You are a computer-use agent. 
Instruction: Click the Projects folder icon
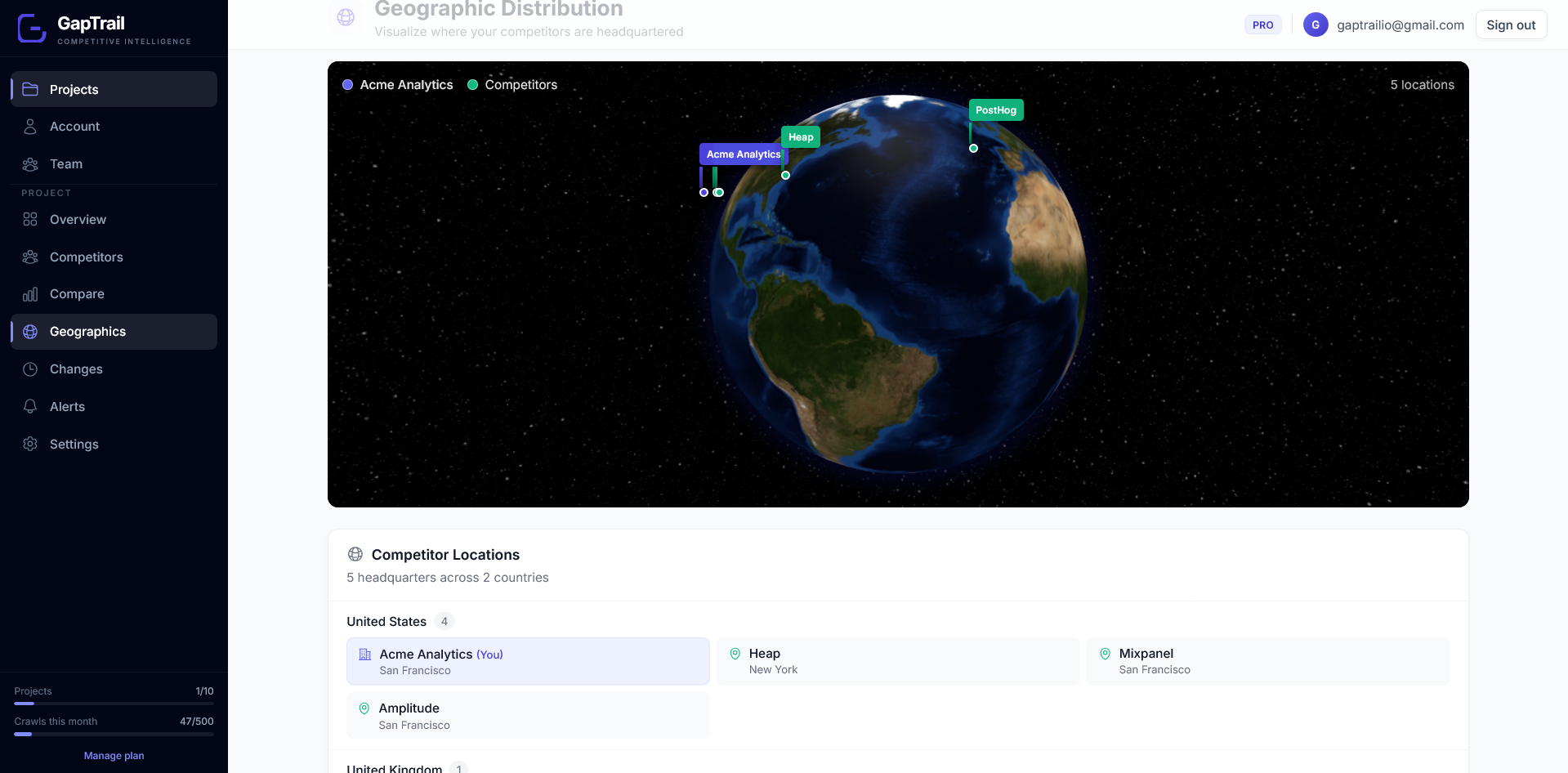tap(30, 89)
